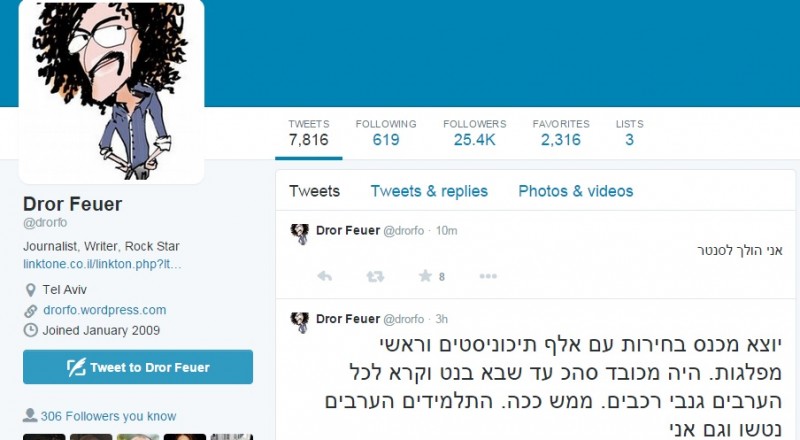Open 306 Followers you know

[108, 416]
